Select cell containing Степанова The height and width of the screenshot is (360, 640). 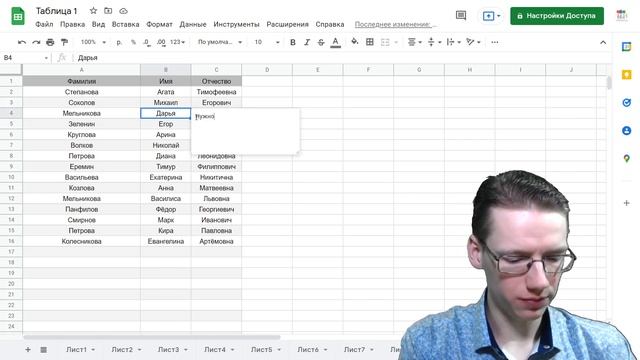click(82, 92)
